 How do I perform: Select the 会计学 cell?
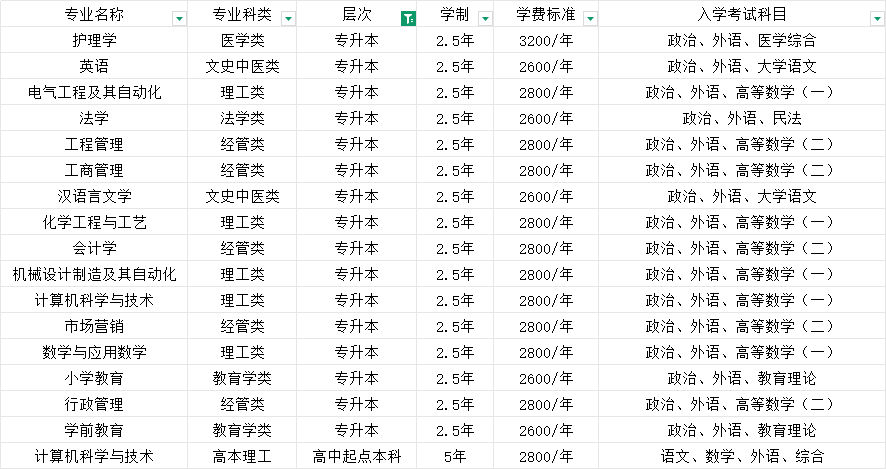coord(94,248)
